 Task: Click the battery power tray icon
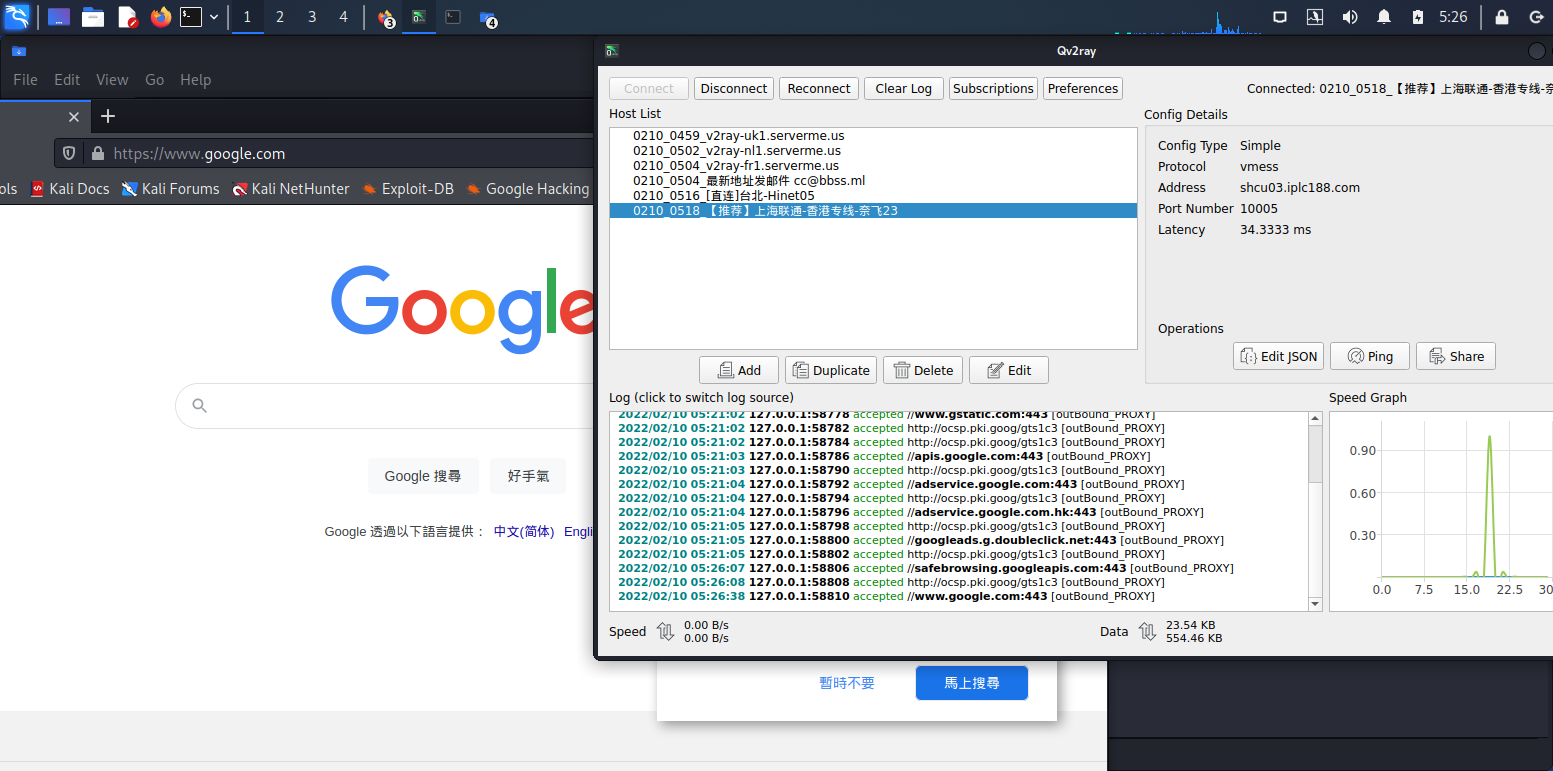(1417, 17)
